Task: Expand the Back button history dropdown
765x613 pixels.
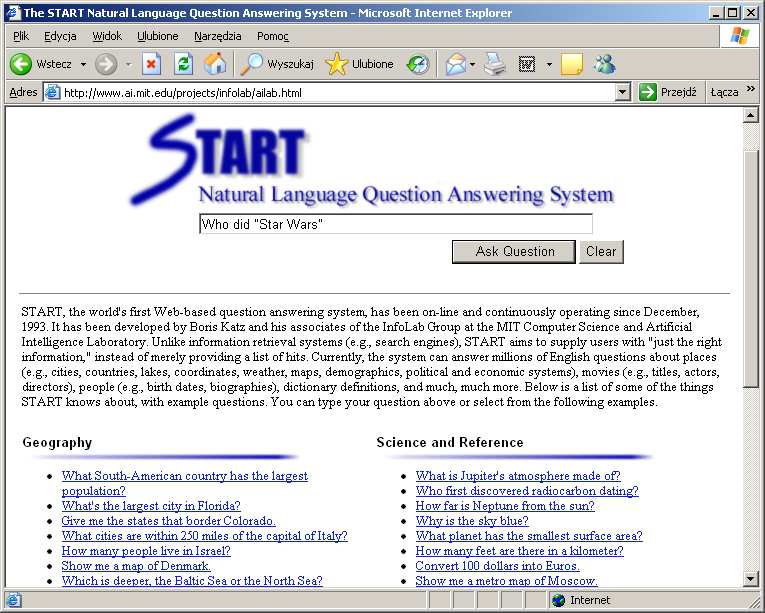Action: coord(83,64)
